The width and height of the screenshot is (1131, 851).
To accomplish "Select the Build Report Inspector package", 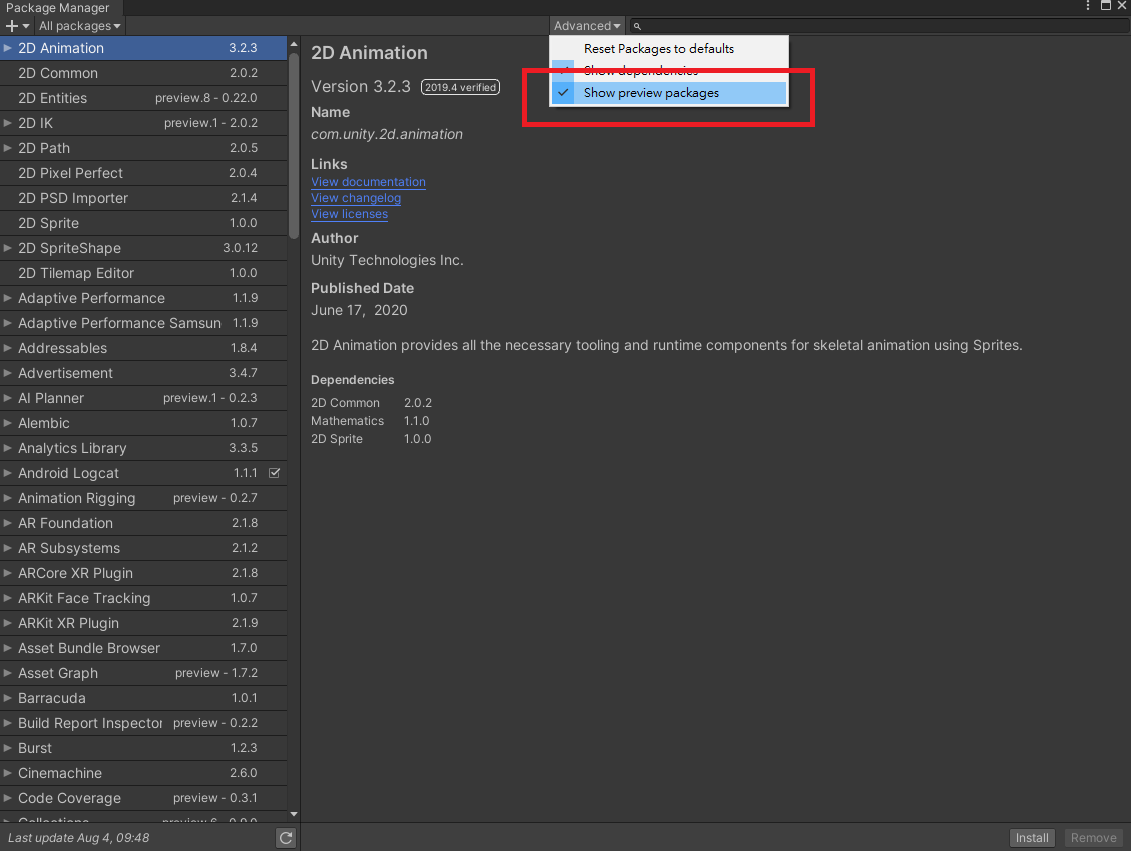I will (x=144, y=723).
